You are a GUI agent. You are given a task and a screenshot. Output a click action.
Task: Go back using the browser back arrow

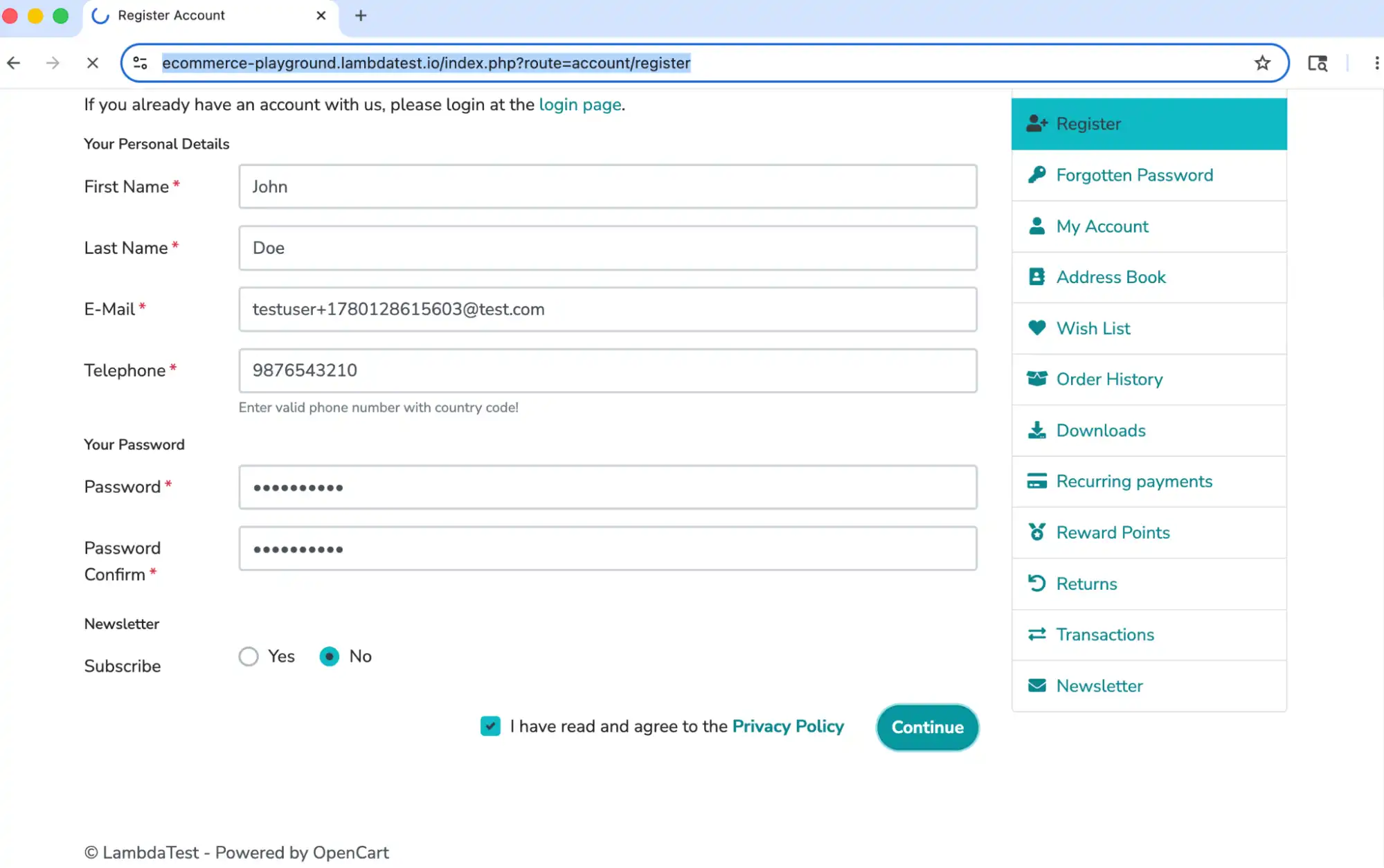[x=14, y=63]
